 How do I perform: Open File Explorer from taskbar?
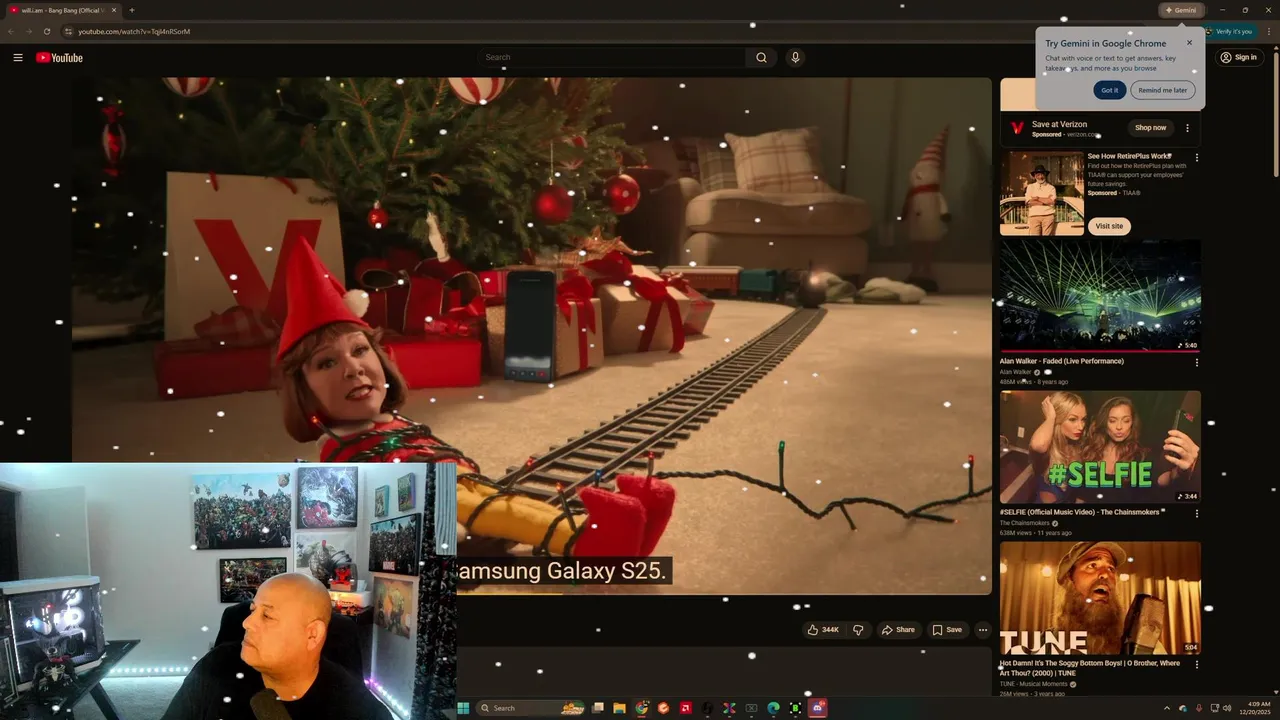pyautogui.click(x=619, y=708)
